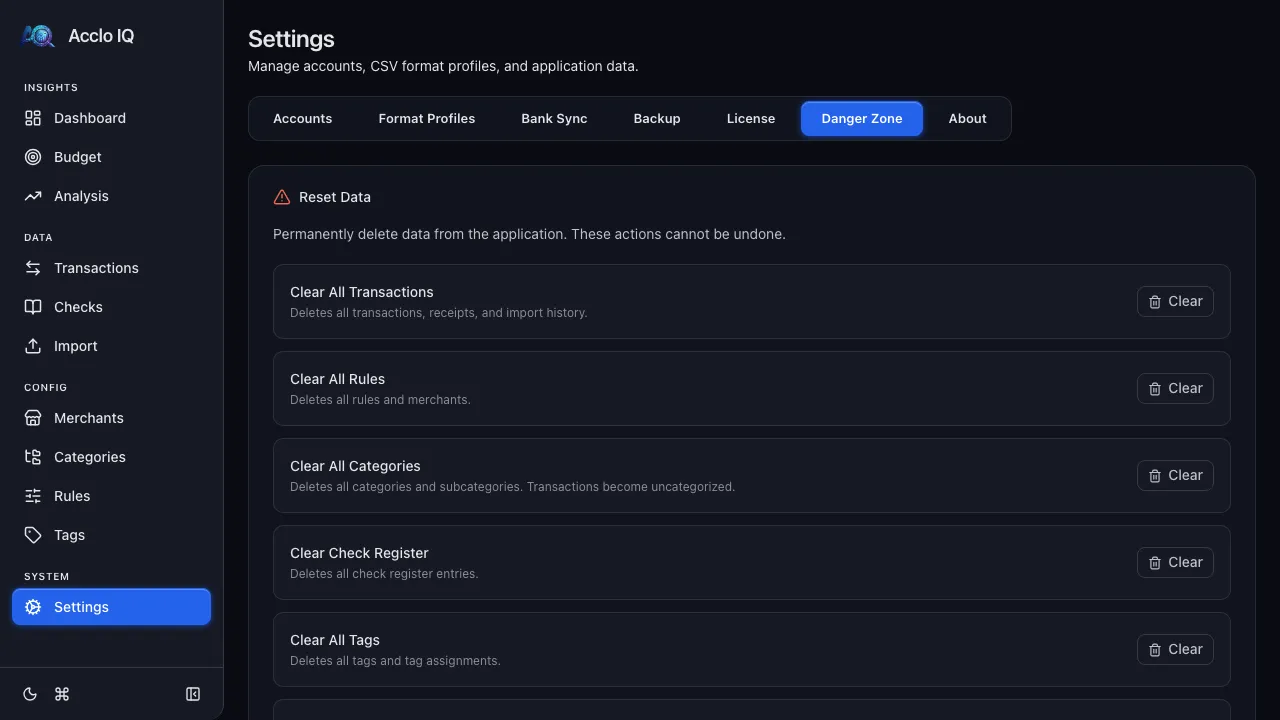
Task: Open Dashboard in the sidebar
Action: (111, 118)
